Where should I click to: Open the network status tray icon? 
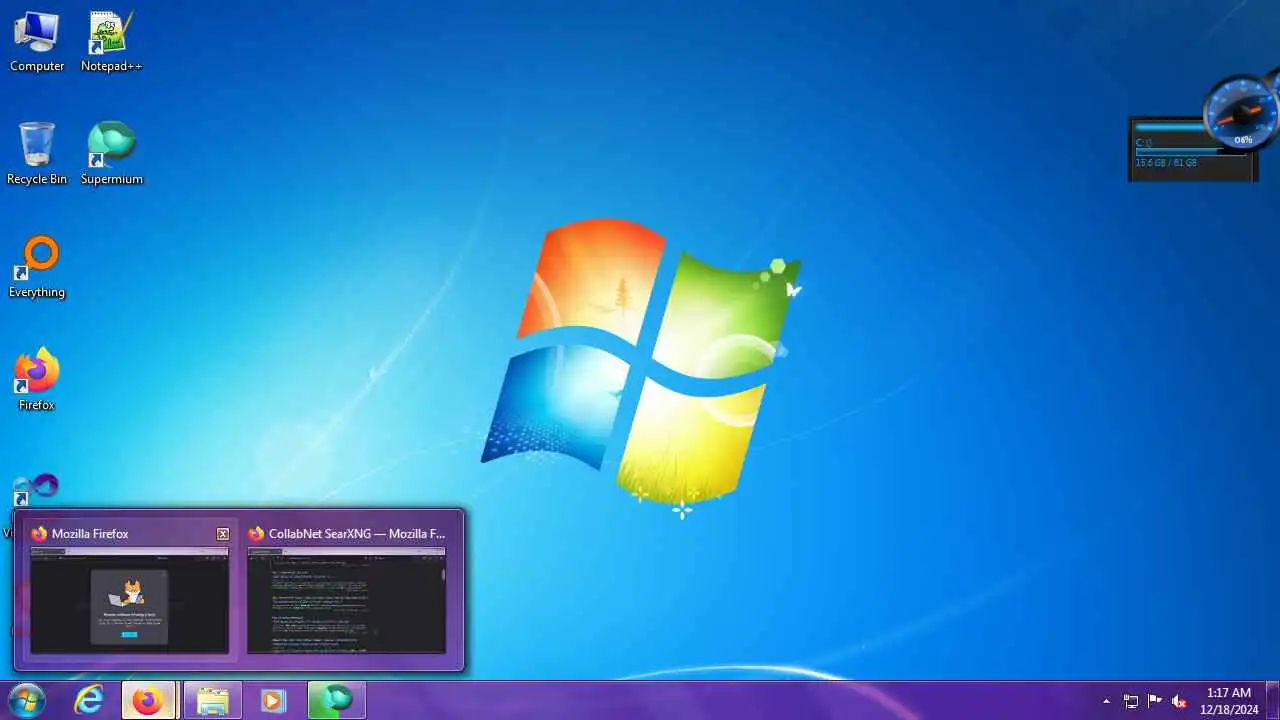[x=1131, y=701]
